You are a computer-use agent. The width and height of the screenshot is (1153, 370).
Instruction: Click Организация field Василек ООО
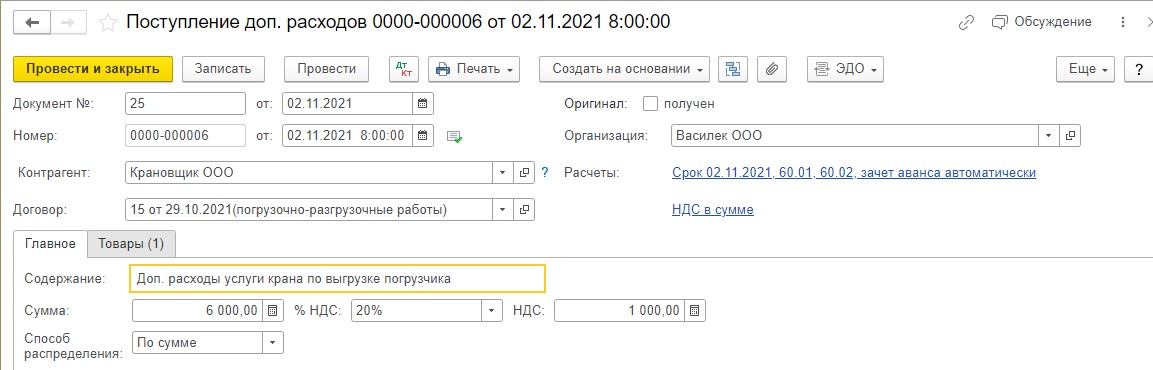coord(854,135)
